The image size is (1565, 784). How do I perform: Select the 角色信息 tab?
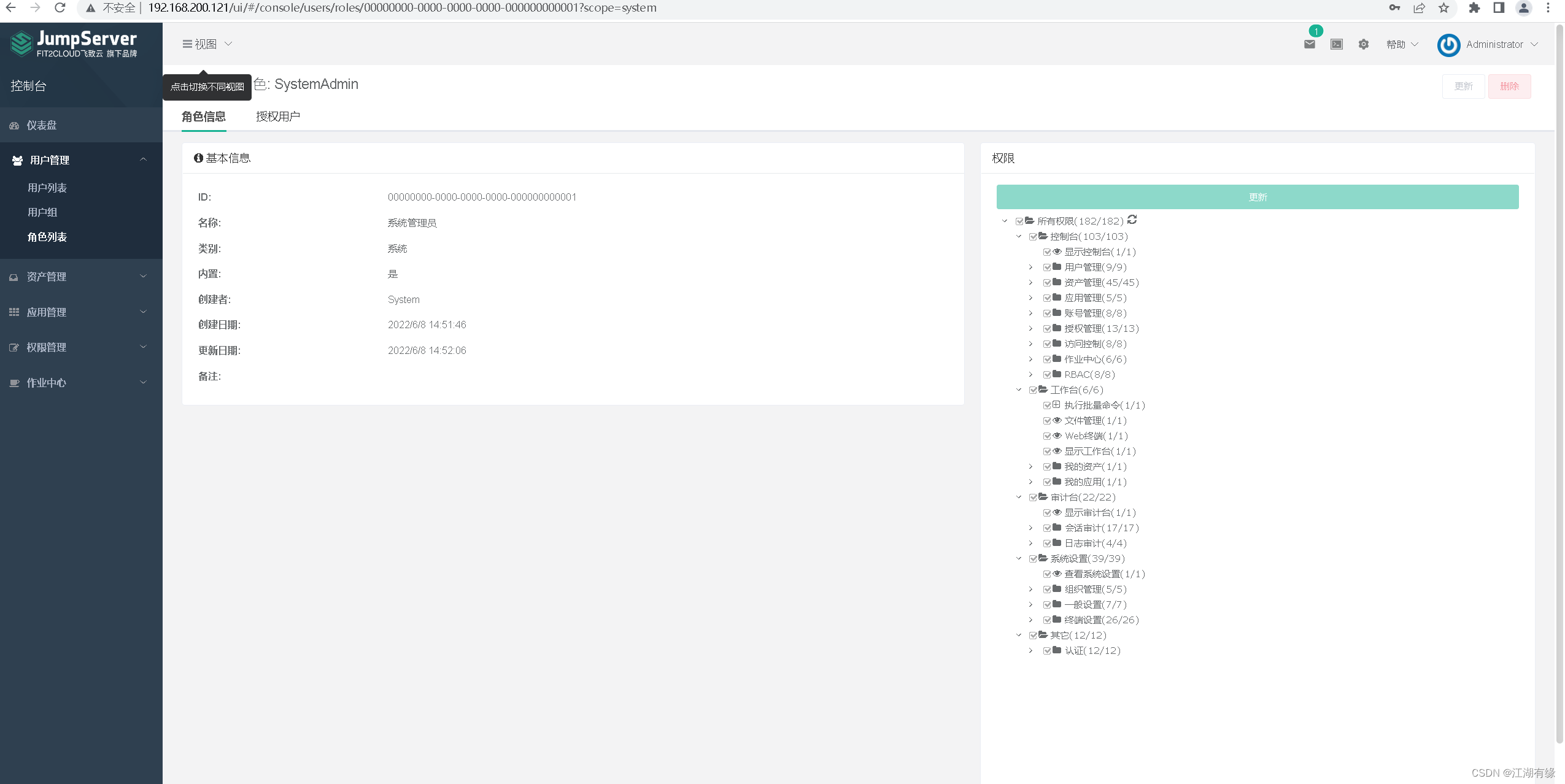pos(204,117)
